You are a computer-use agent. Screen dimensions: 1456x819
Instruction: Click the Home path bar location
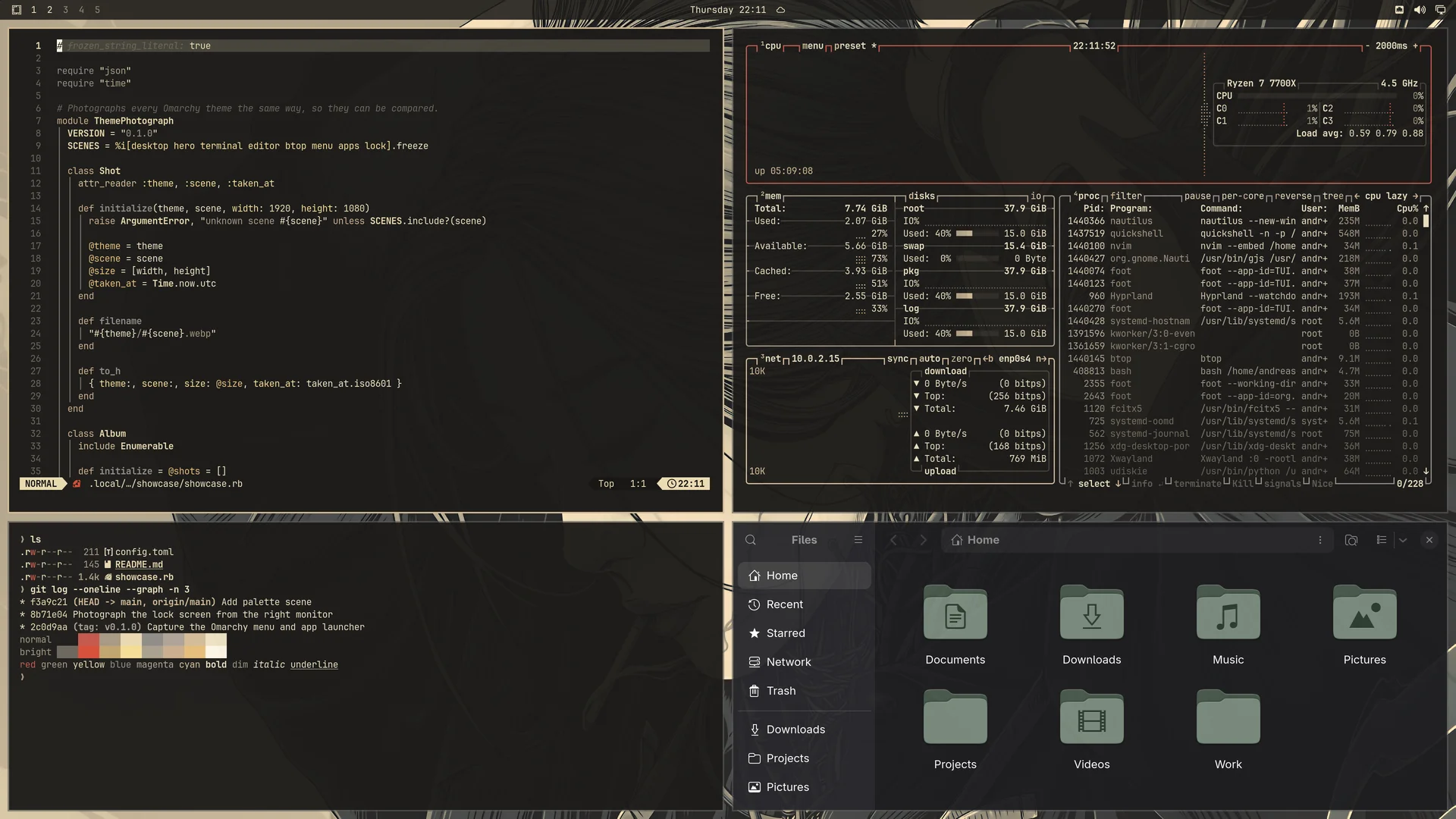tap(975, 540)
